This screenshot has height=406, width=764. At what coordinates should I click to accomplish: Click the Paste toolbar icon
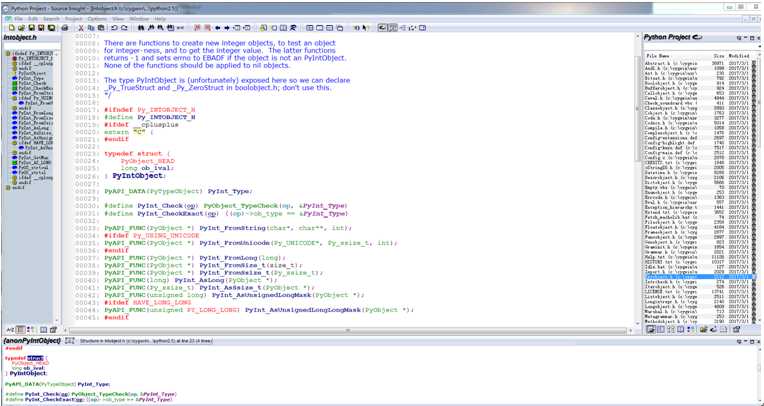[x=101, y=28]
